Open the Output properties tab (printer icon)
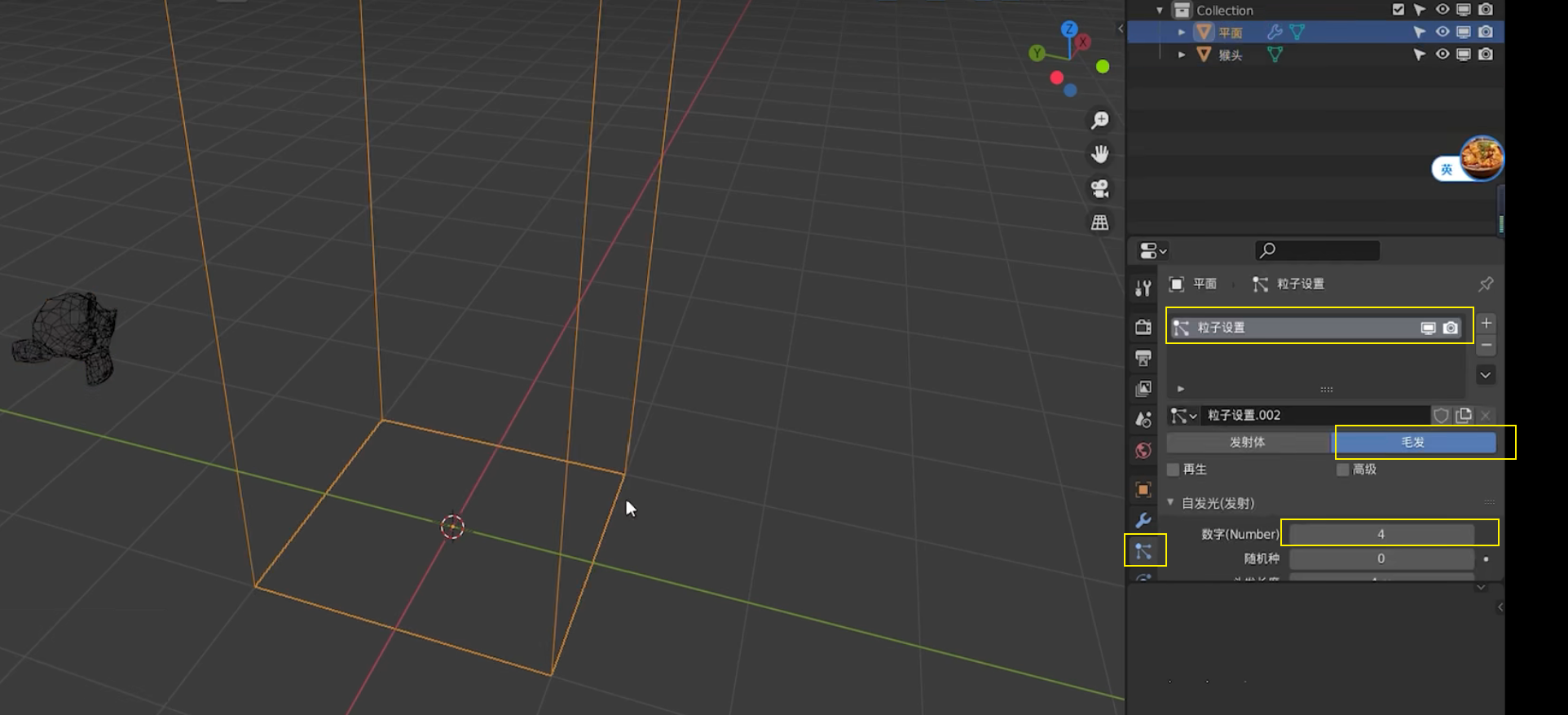Screen dimensions: 1568x715 coord(1143,358)
